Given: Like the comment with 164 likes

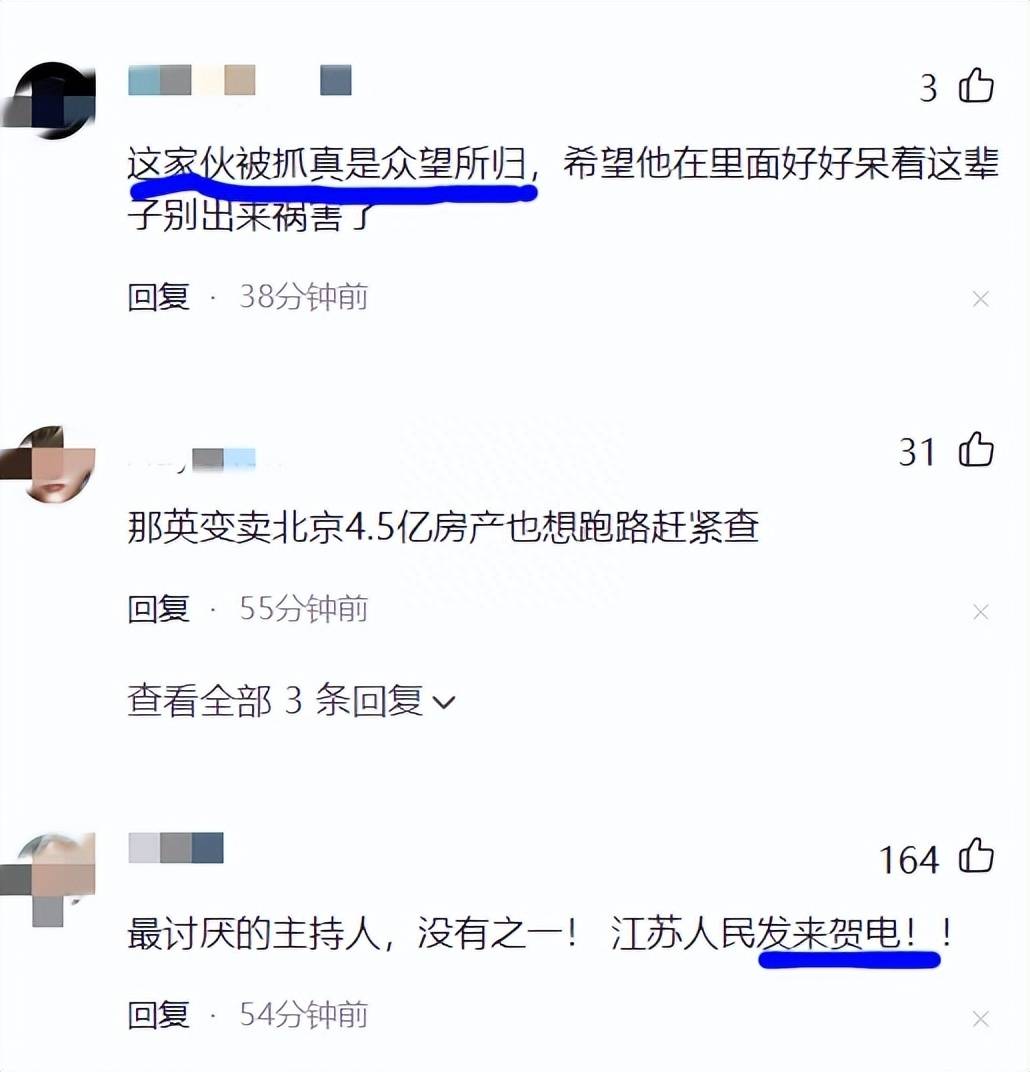Looking at the screenshot, I should pos(976,856).
